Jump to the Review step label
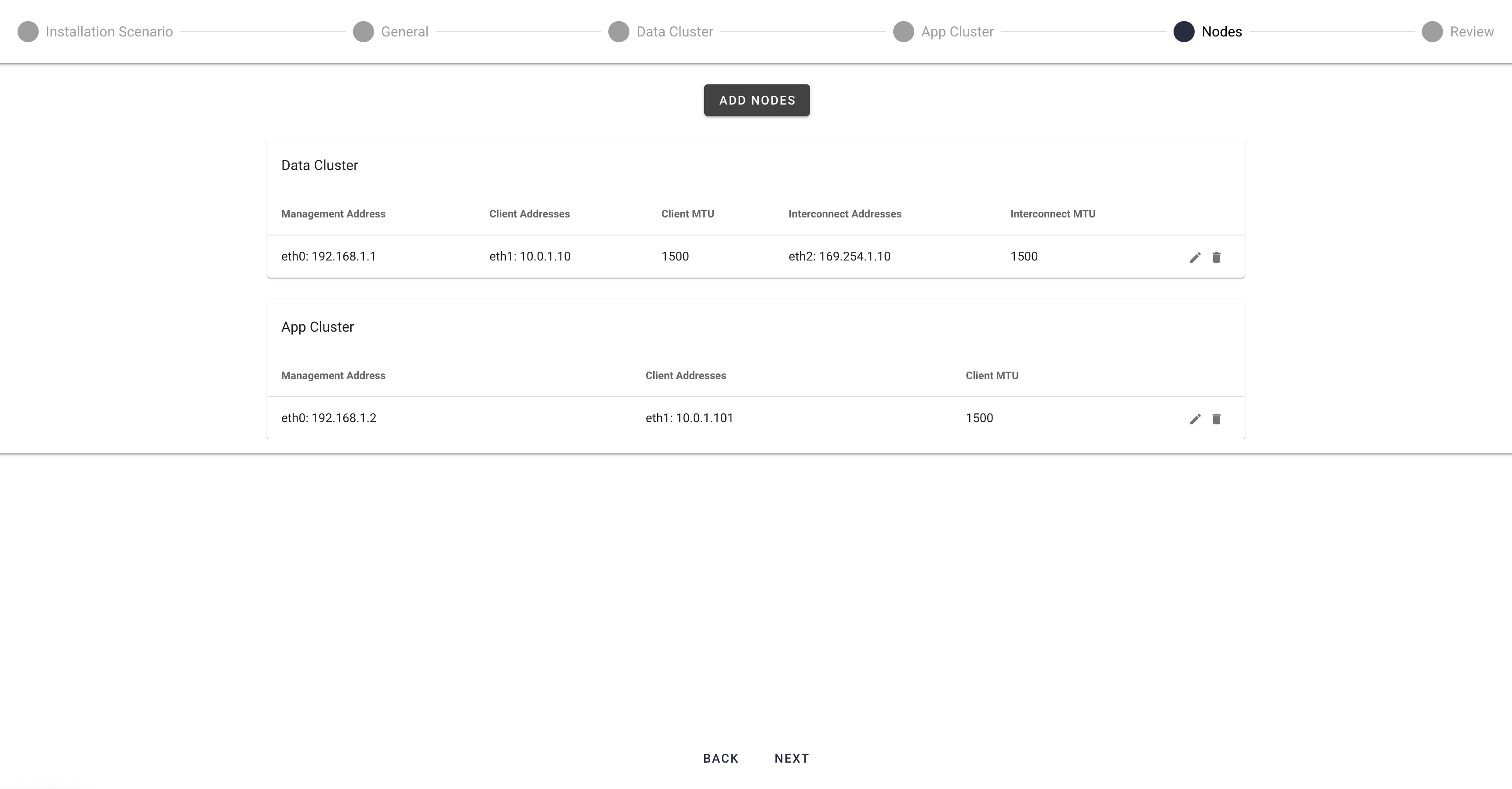Viewport: 1512px width, 789px height. (1472, 32)
